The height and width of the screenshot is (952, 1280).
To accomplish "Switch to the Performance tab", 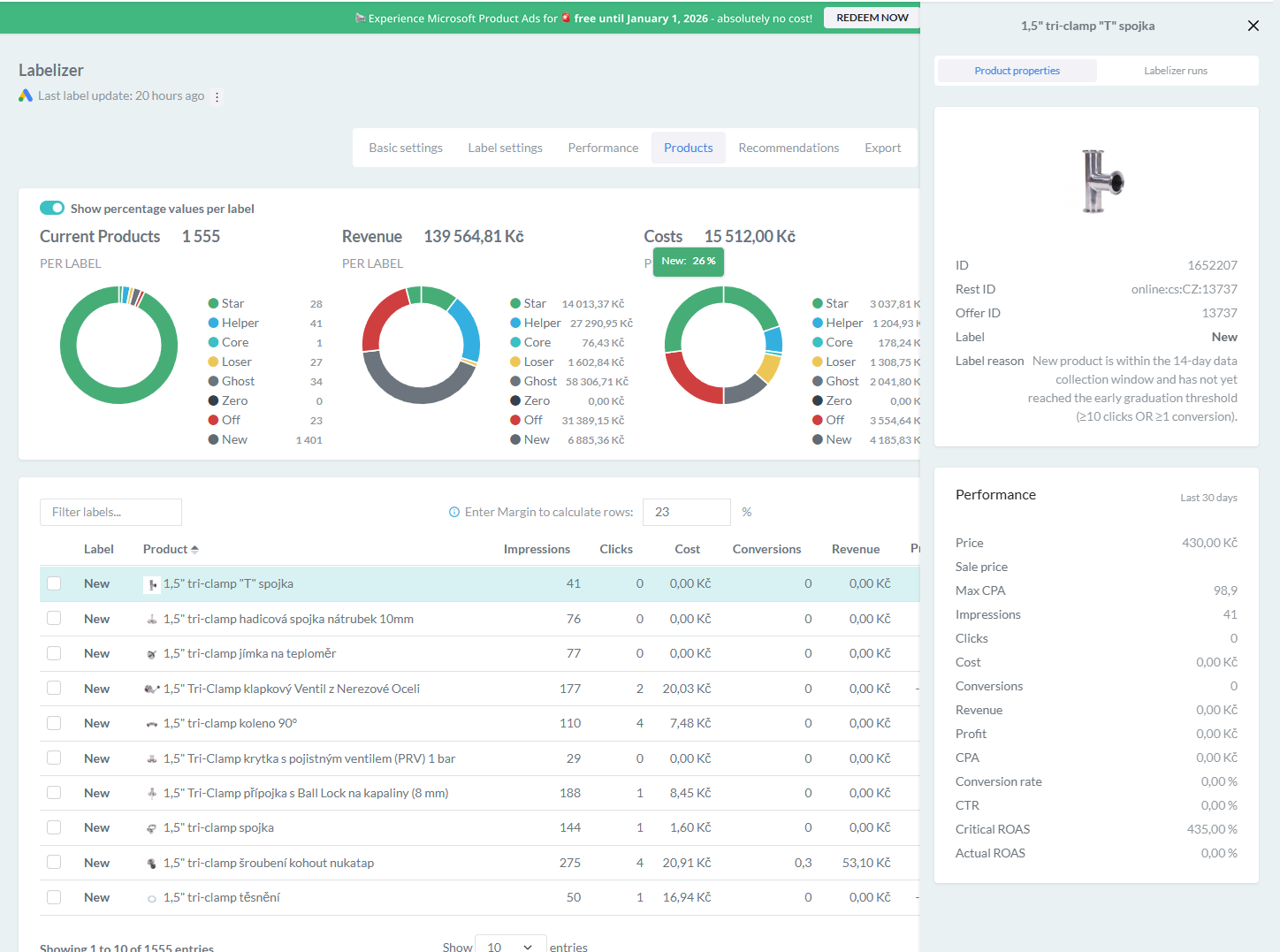I will click(x=603, y=148).
